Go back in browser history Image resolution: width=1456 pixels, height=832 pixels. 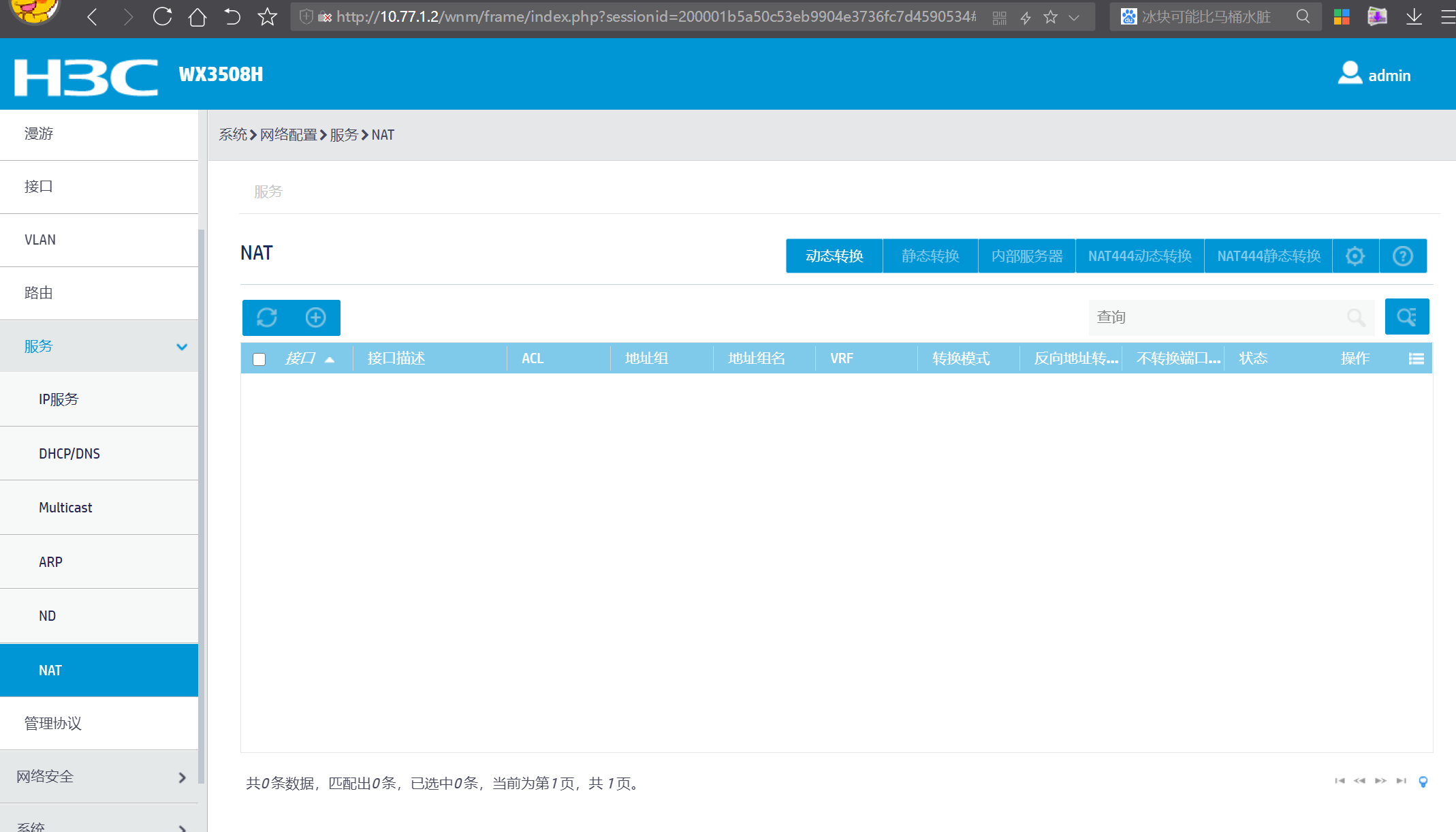coord(93,16)
